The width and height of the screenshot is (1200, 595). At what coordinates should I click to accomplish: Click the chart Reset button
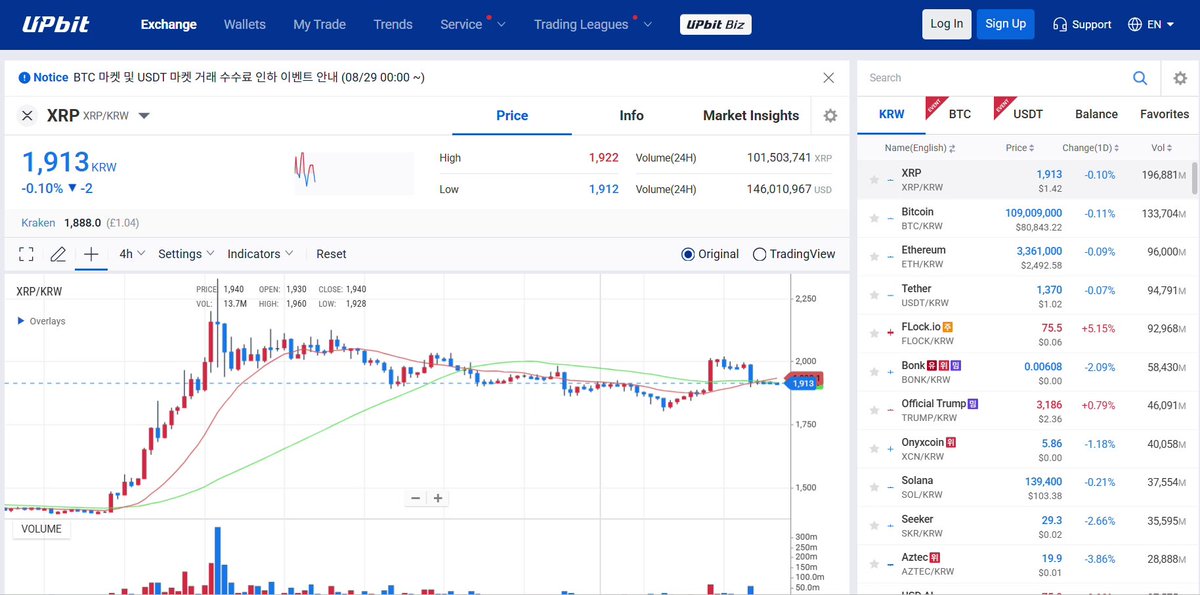[x=331, y=254]
